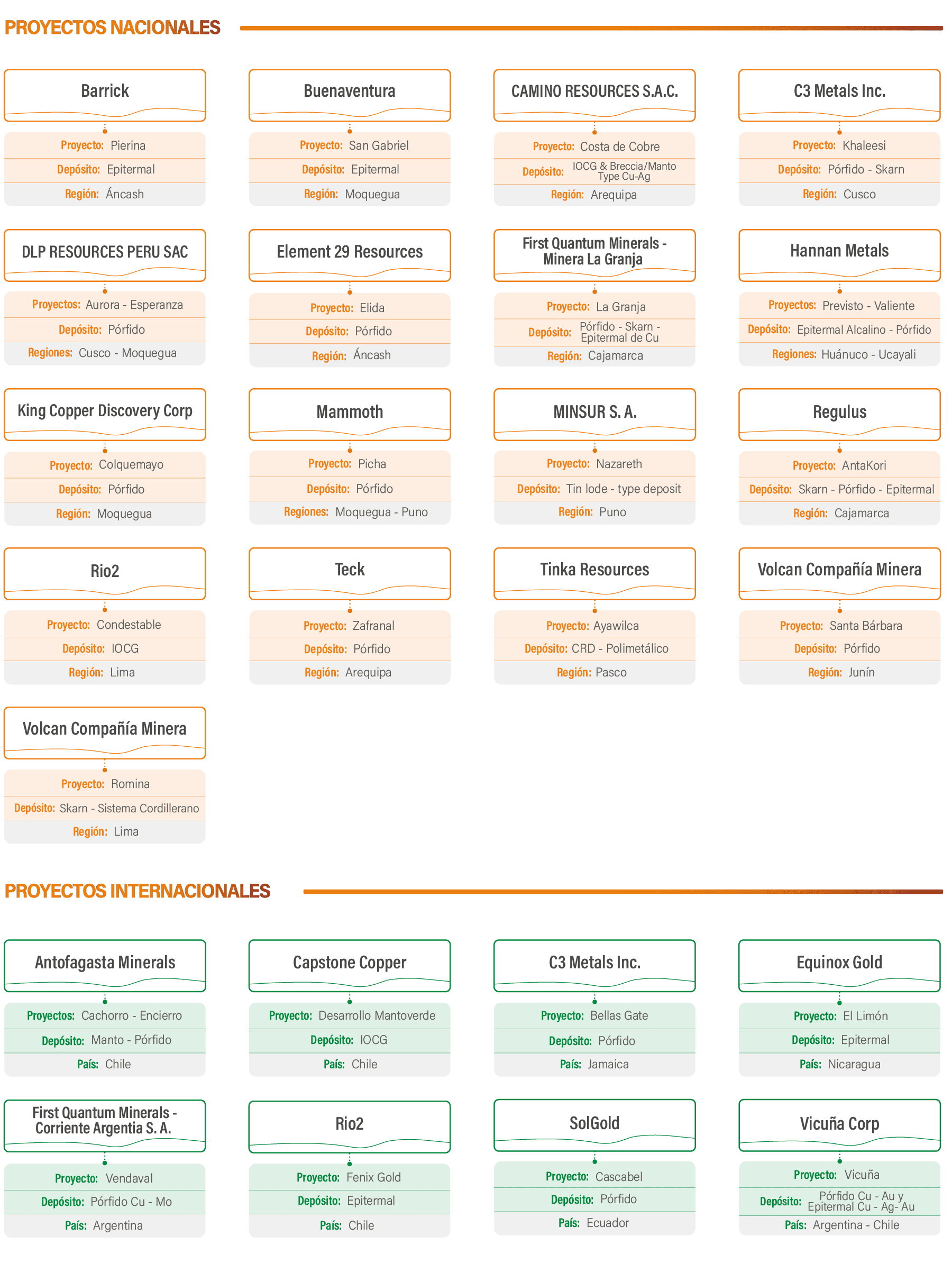The height and width of the screenshot is (1264, 952).
Task: Select the Pórfido Cu - Mo deposit text
Action: click(131, 1202)
